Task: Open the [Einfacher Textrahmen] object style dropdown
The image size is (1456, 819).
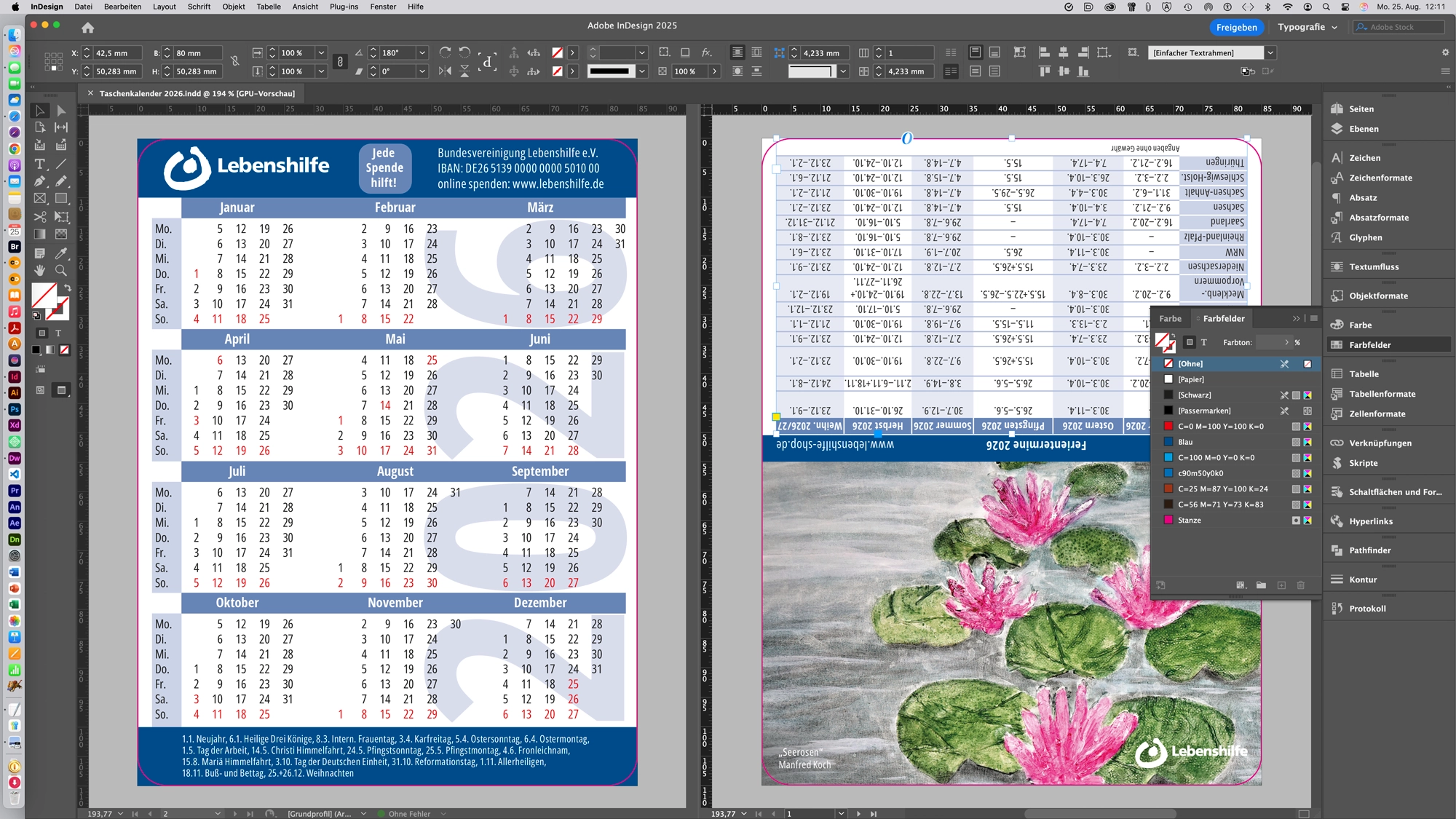Action: tap(1270, 52)
